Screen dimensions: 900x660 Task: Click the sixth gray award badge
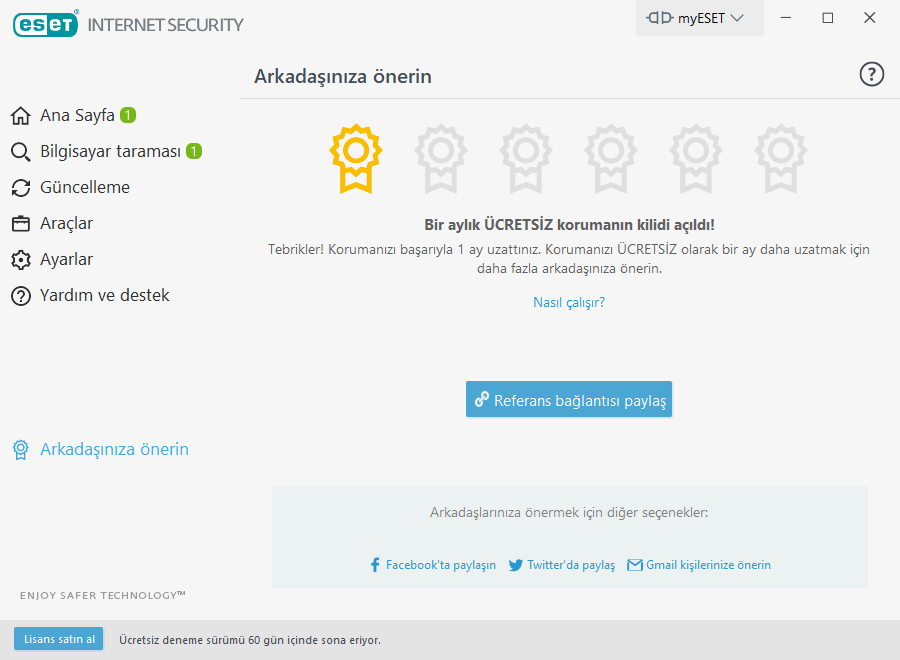coord(781,158)
